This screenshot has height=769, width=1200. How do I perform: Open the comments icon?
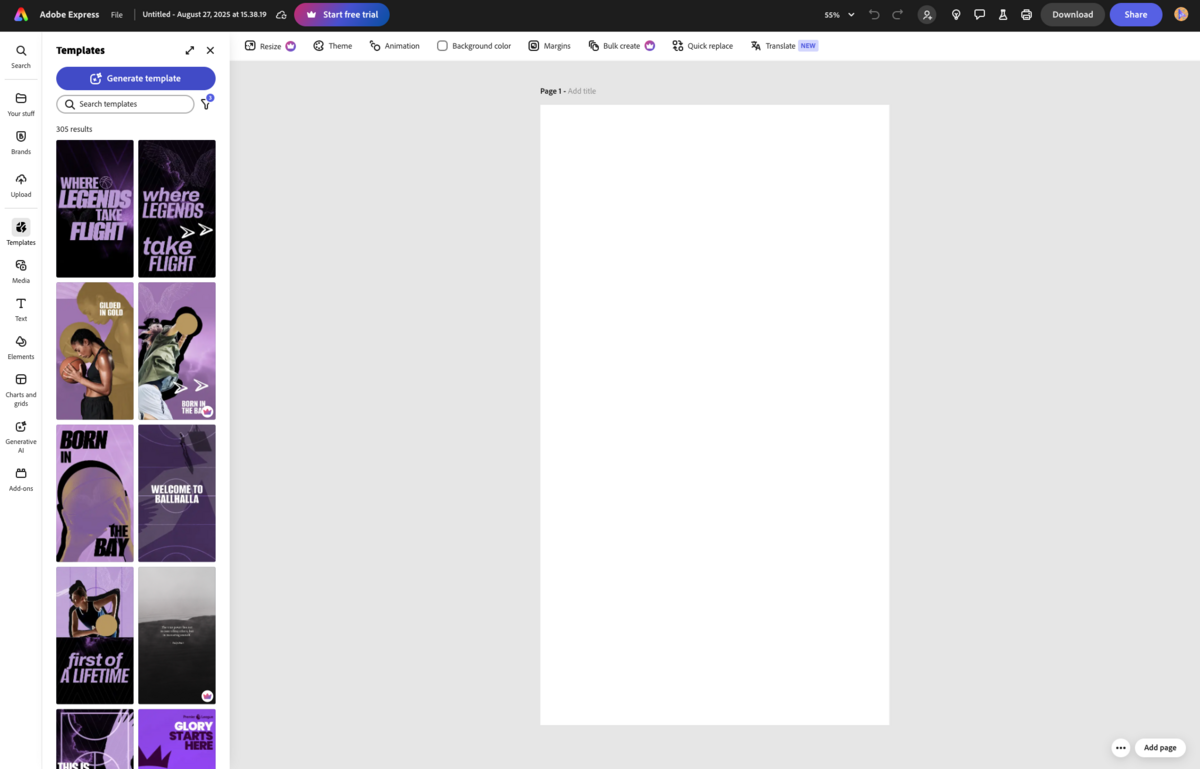click(979, 15)
